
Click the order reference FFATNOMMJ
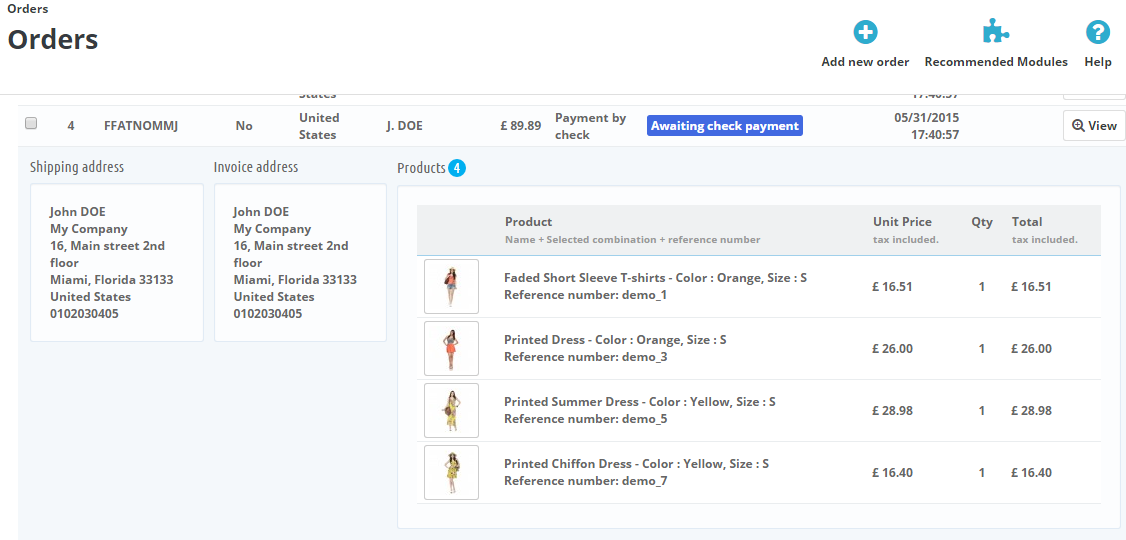pyautogui.click(x=140, y=126)
